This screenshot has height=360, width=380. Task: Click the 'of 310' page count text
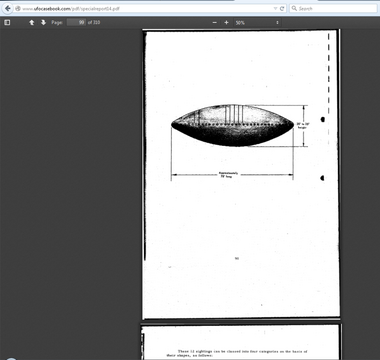94,22
